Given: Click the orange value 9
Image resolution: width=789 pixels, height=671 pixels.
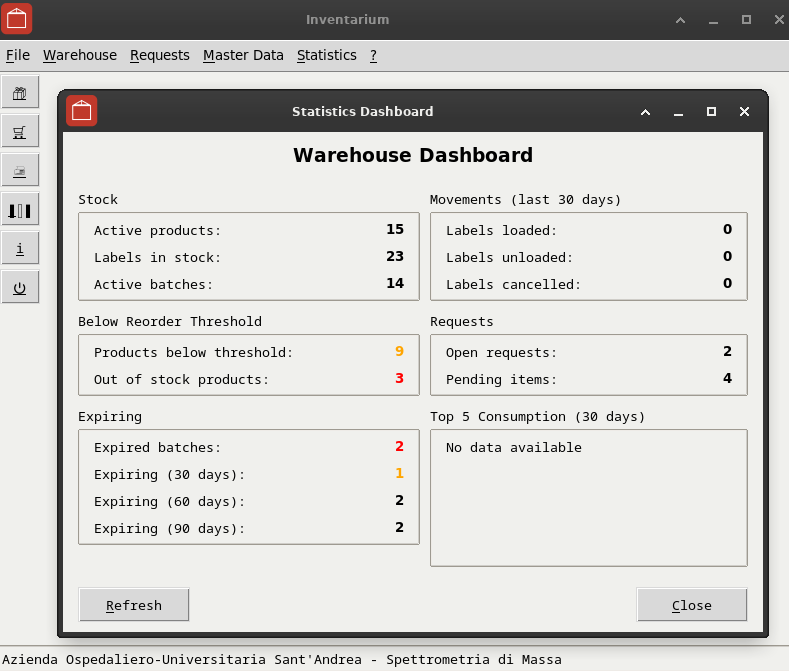Looking at the screenshot, I should [x=400, y=351].
